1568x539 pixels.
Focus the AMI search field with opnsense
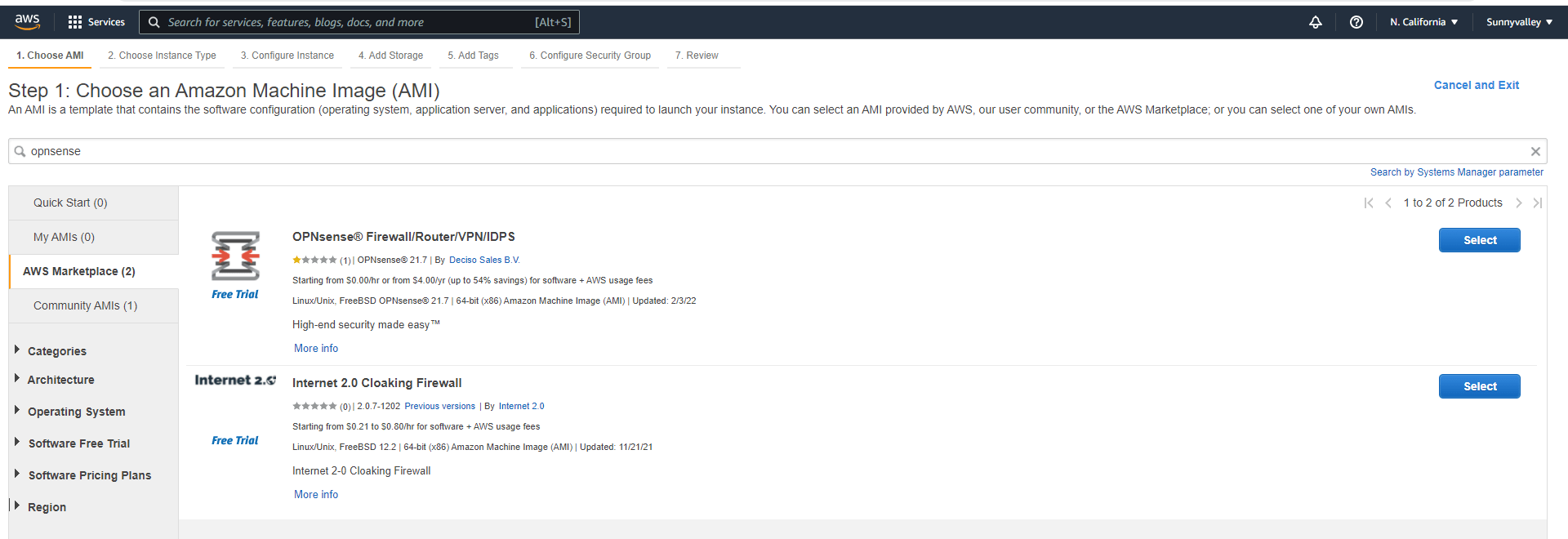776,151
